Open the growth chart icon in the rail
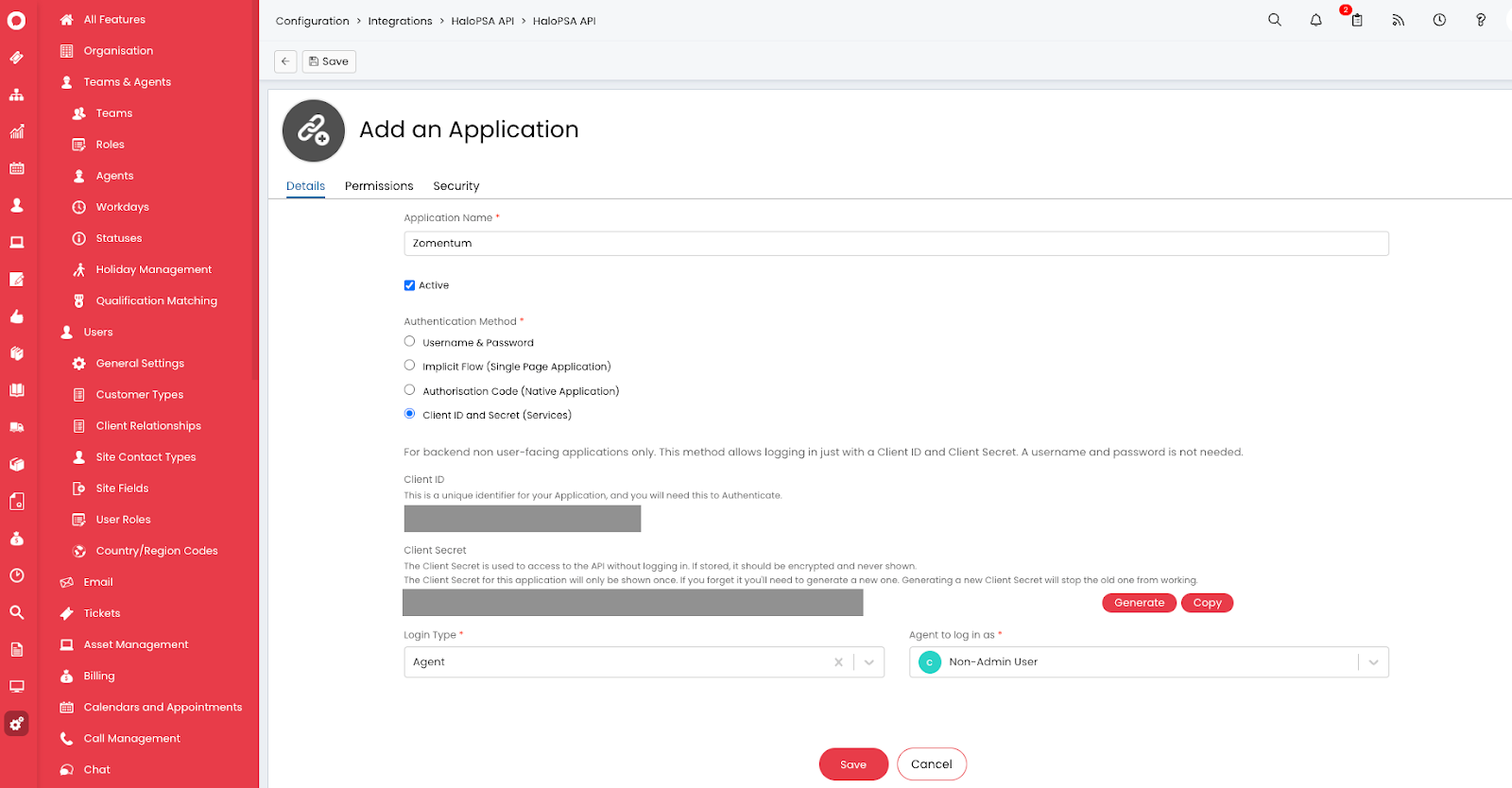This screenshot has height=788, width=1512. (x=16, y=131)
